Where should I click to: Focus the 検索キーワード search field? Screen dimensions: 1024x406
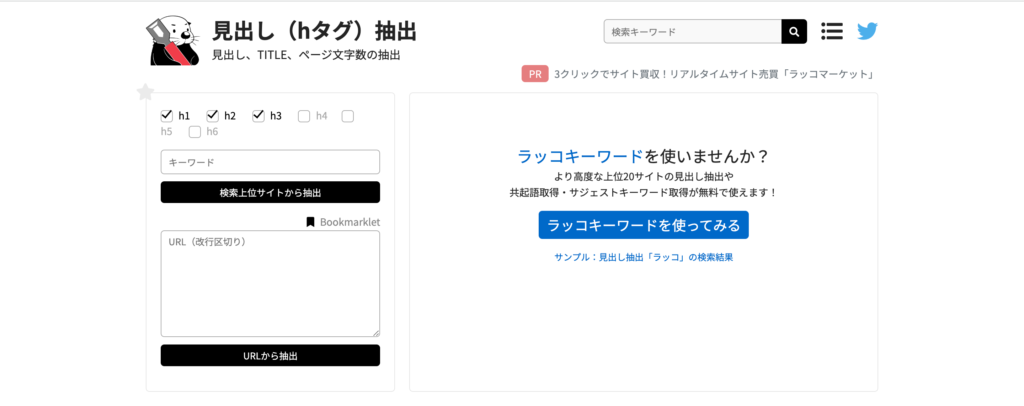(x=693, y=31)
